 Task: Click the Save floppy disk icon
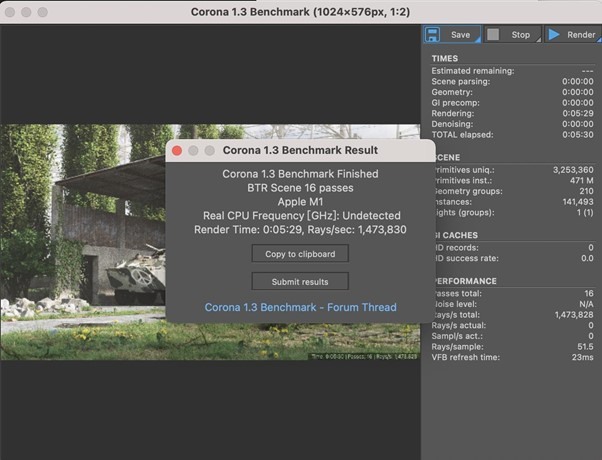coord(432,35)
